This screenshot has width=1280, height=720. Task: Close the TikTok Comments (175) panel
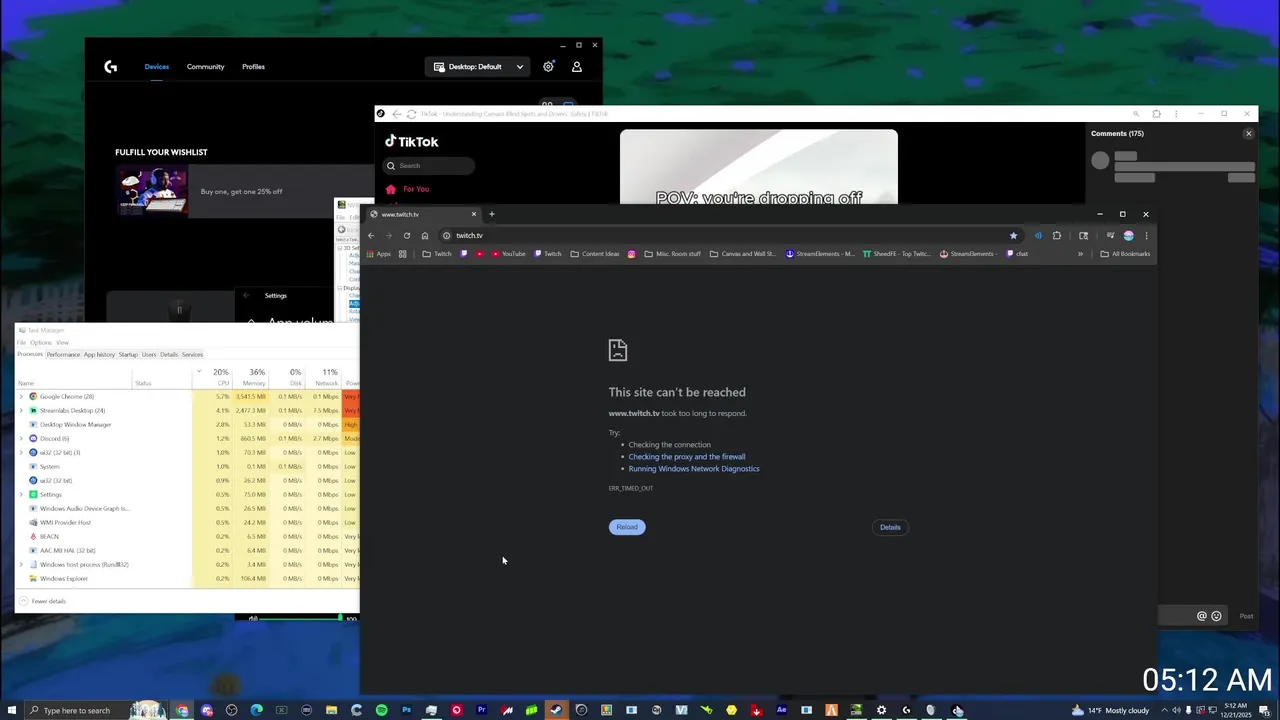pyautogui.click(x=1248, y=134)
